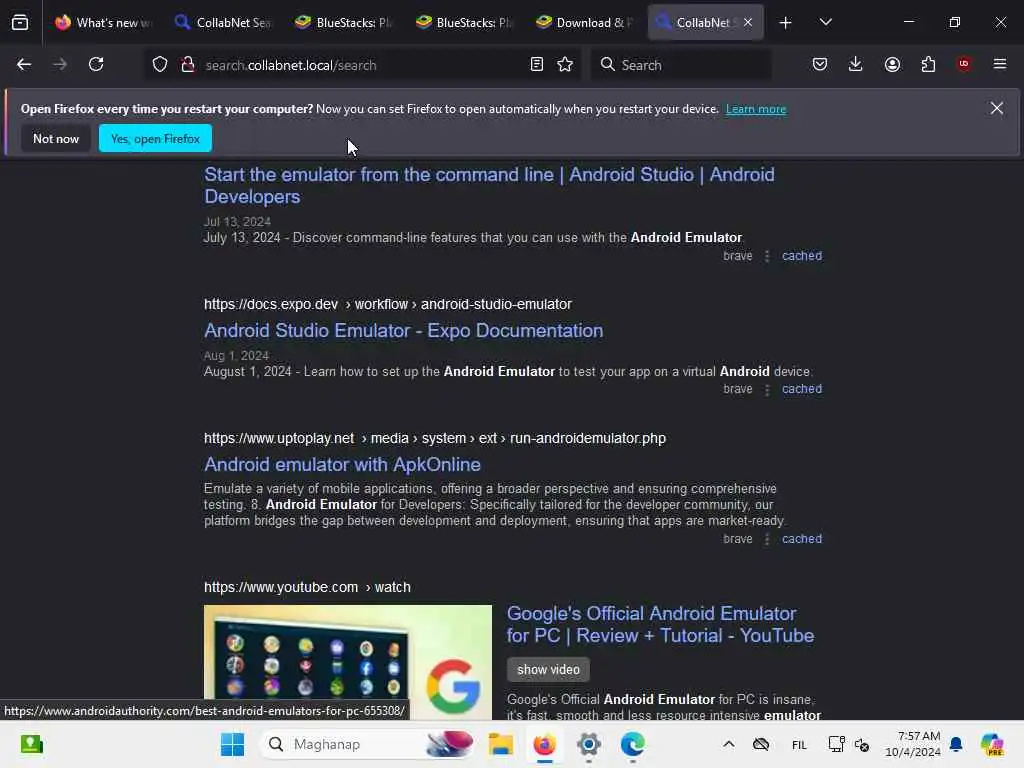Close the active CollabNet tab
The height and width of the screenshot is (768, 1024).
coord(748,22)
